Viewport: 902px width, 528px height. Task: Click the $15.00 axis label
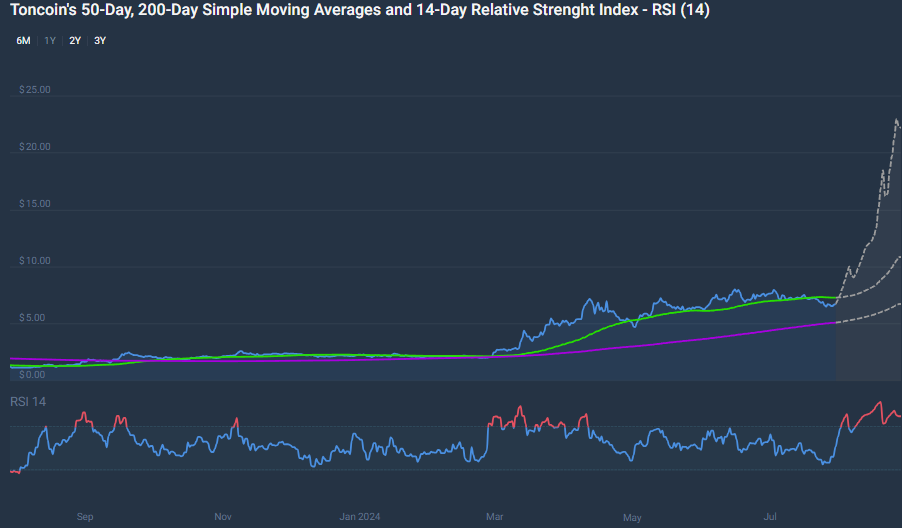35,204
